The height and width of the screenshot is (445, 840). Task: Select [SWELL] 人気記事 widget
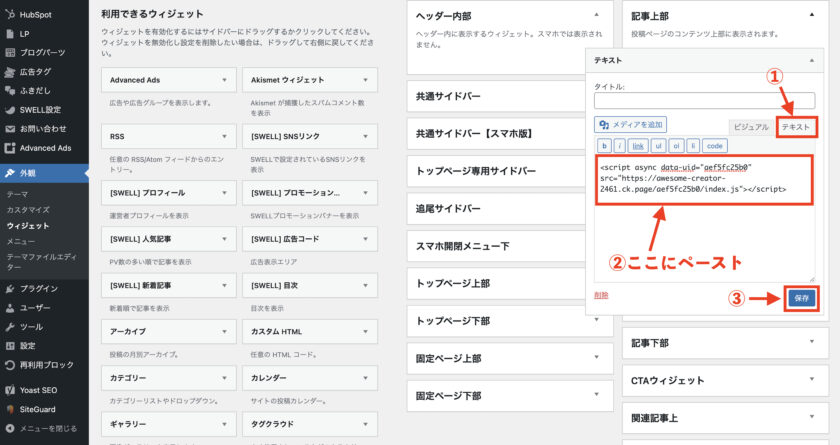coord(169,239)
